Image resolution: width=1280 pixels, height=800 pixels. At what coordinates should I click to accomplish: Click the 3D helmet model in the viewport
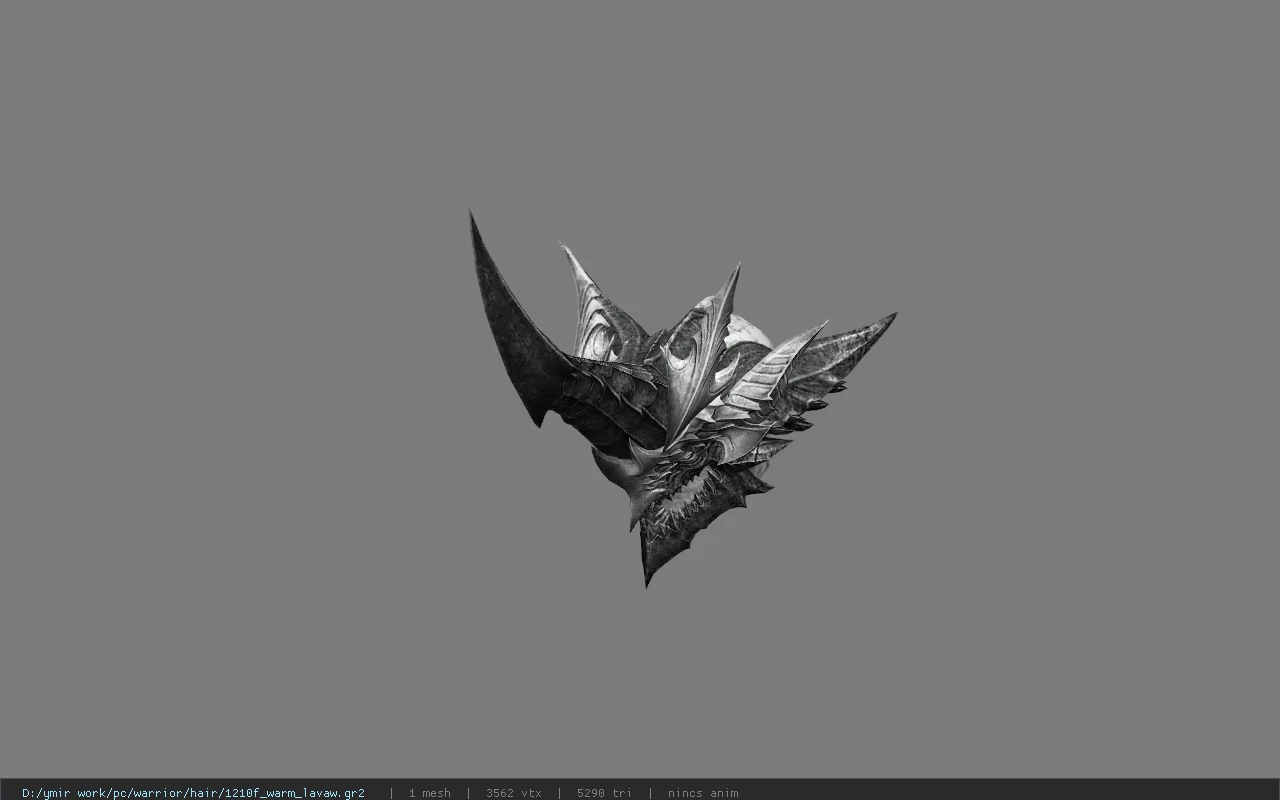coord(682,399)
